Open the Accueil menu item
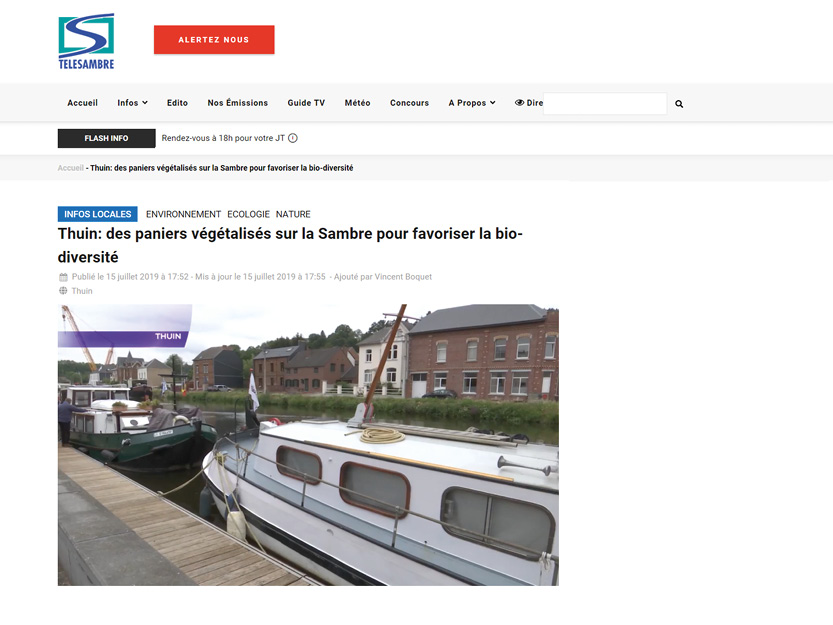The image size is (833, 625). point(82,103)
